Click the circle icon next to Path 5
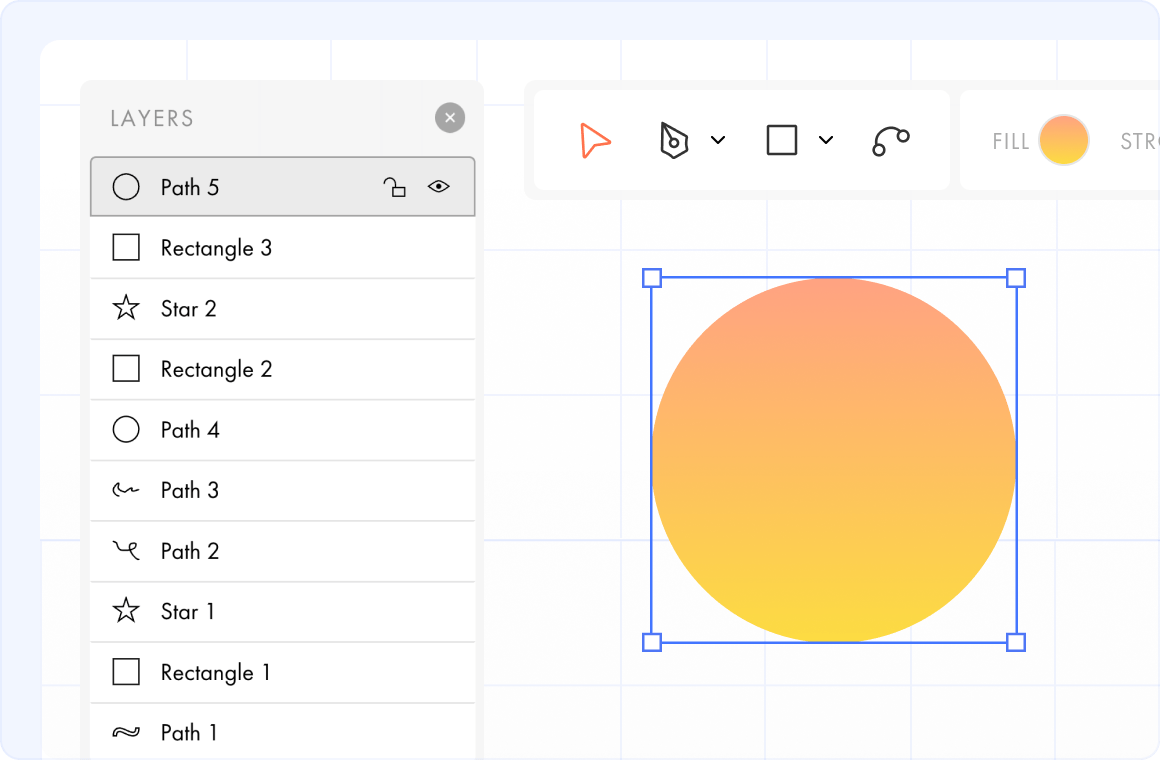Screen dimensions: 1160x760 pos(126,186)
